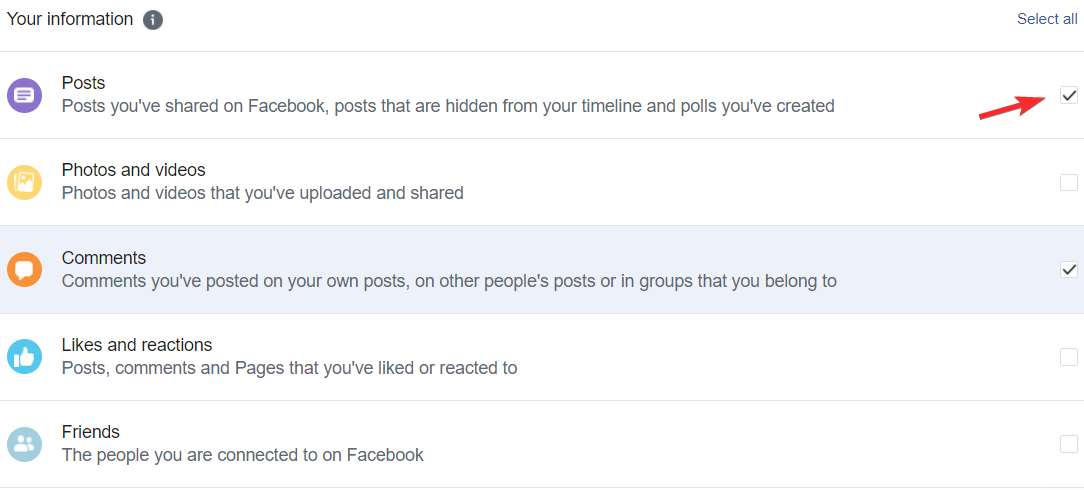
Task: Uncheck the Comments checkbox
Action: point(1069,269)
